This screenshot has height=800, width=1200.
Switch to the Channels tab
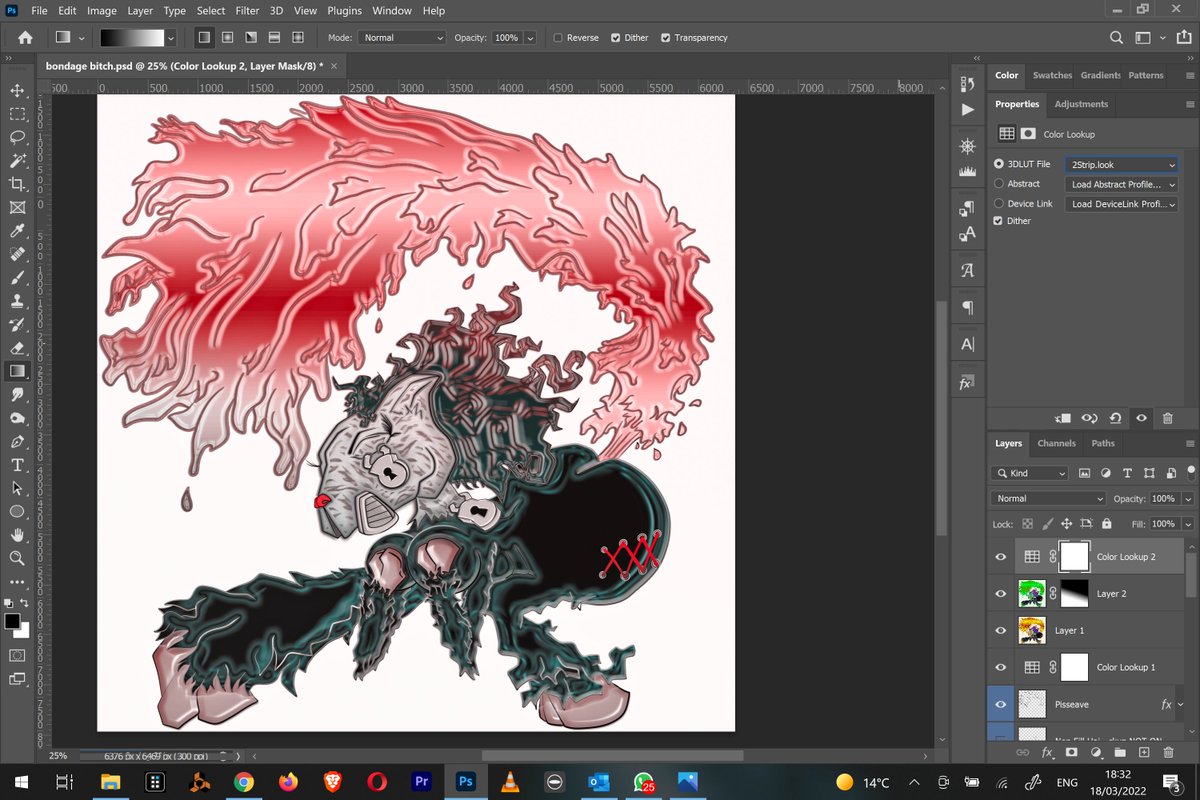pyautogui.click(x=1056, y=443)
